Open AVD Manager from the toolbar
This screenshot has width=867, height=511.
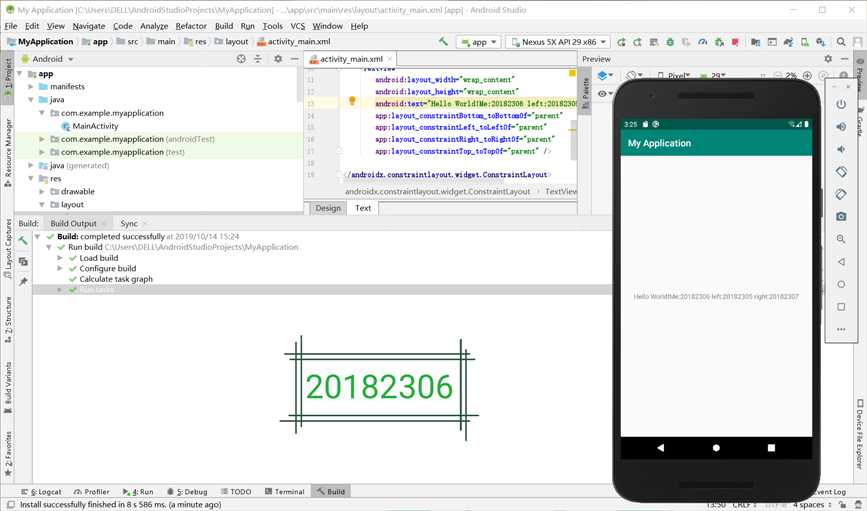coord(805,41)
